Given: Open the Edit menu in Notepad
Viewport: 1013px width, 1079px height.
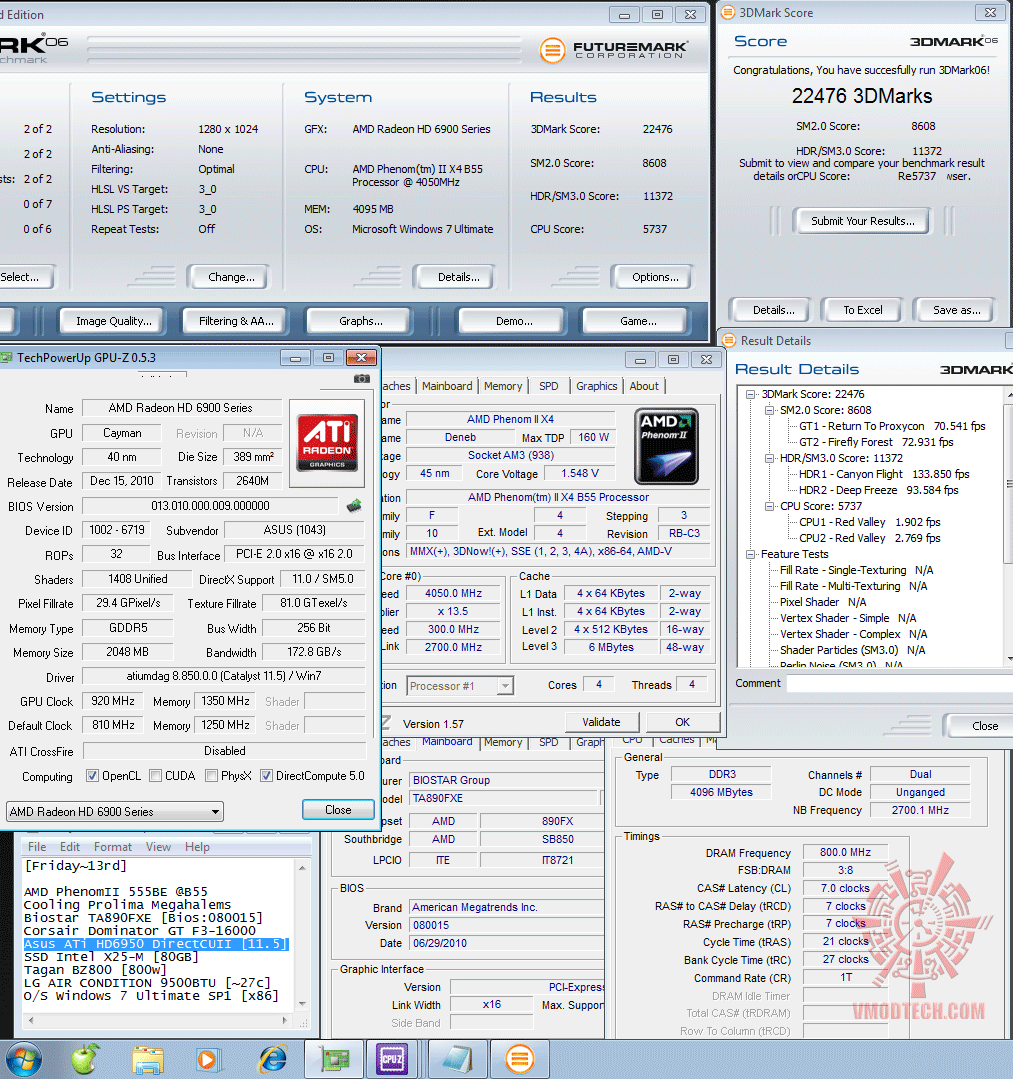Looking at the screenshot, I should [70, 846].
